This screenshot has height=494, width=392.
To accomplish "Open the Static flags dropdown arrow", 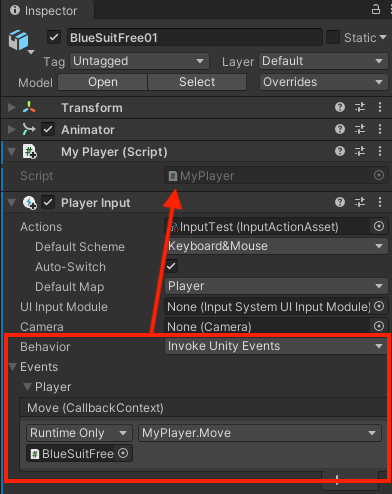I will 383,37.
